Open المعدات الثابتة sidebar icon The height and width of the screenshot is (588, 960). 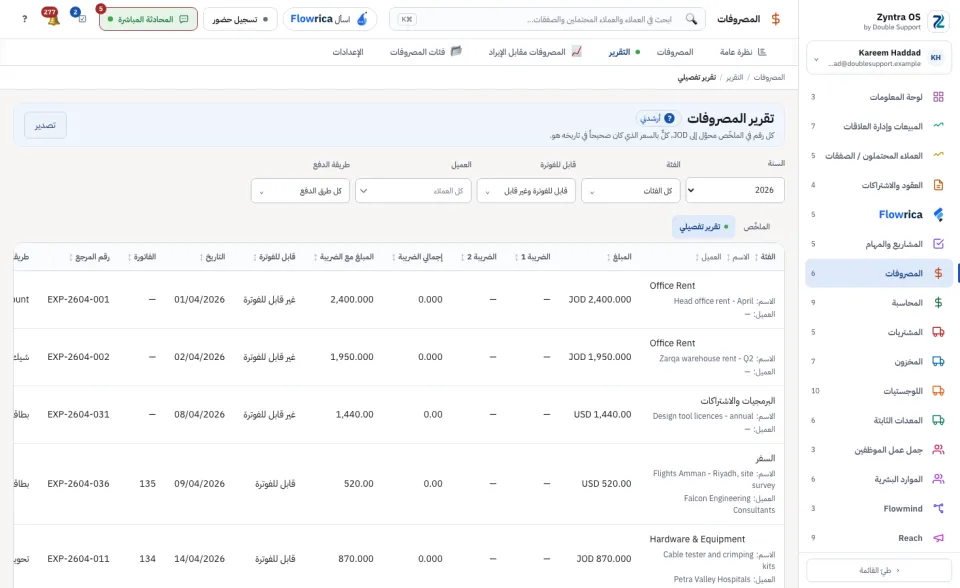938,420
